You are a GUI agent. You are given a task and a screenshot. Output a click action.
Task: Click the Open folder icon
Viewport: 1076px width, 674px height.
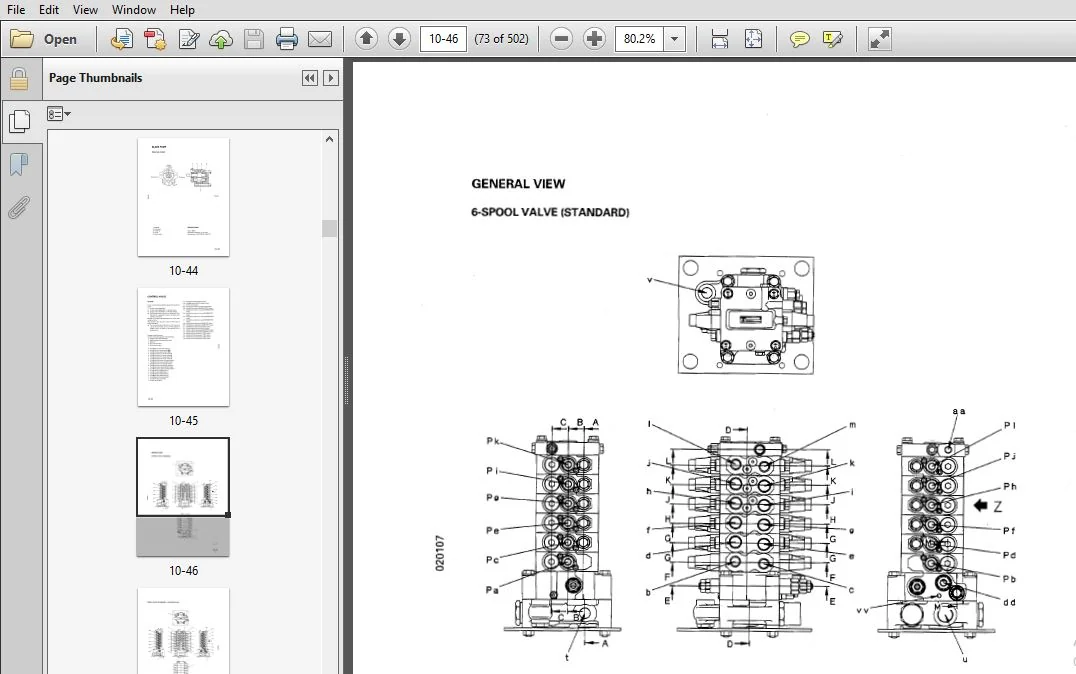point(22,39)
